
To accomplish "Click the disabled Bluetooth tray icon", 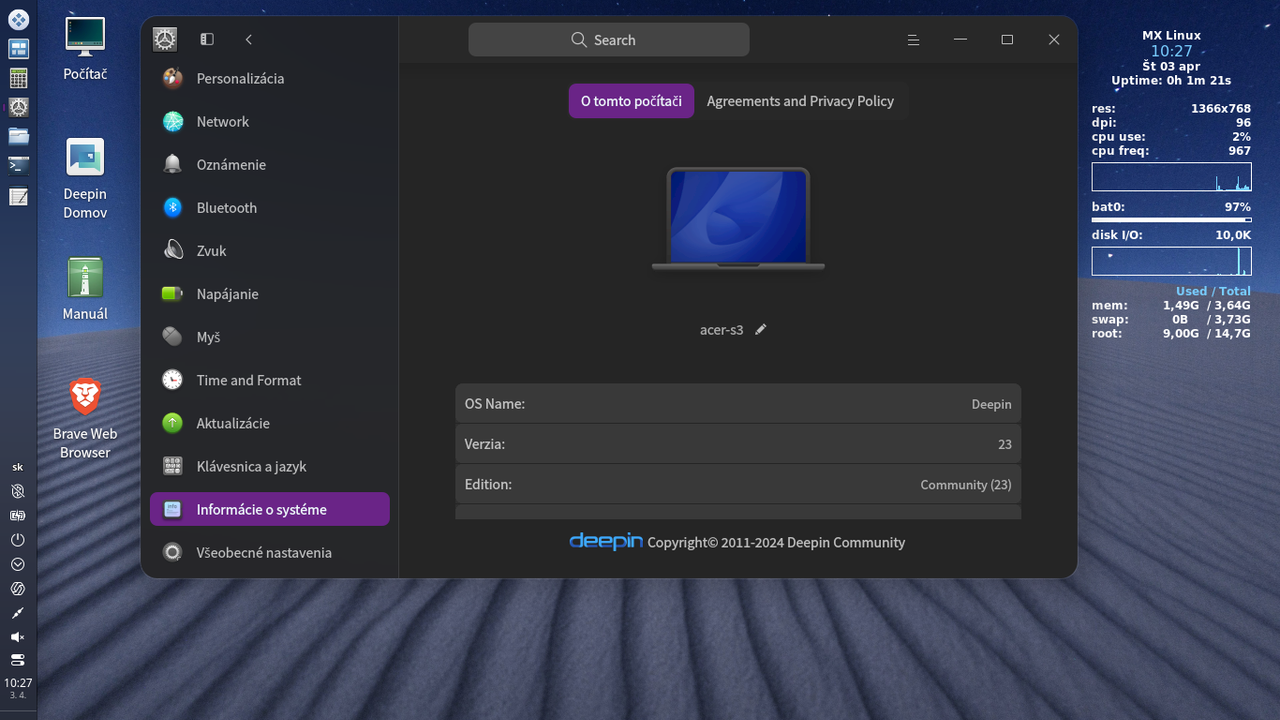I will point(18,491).
